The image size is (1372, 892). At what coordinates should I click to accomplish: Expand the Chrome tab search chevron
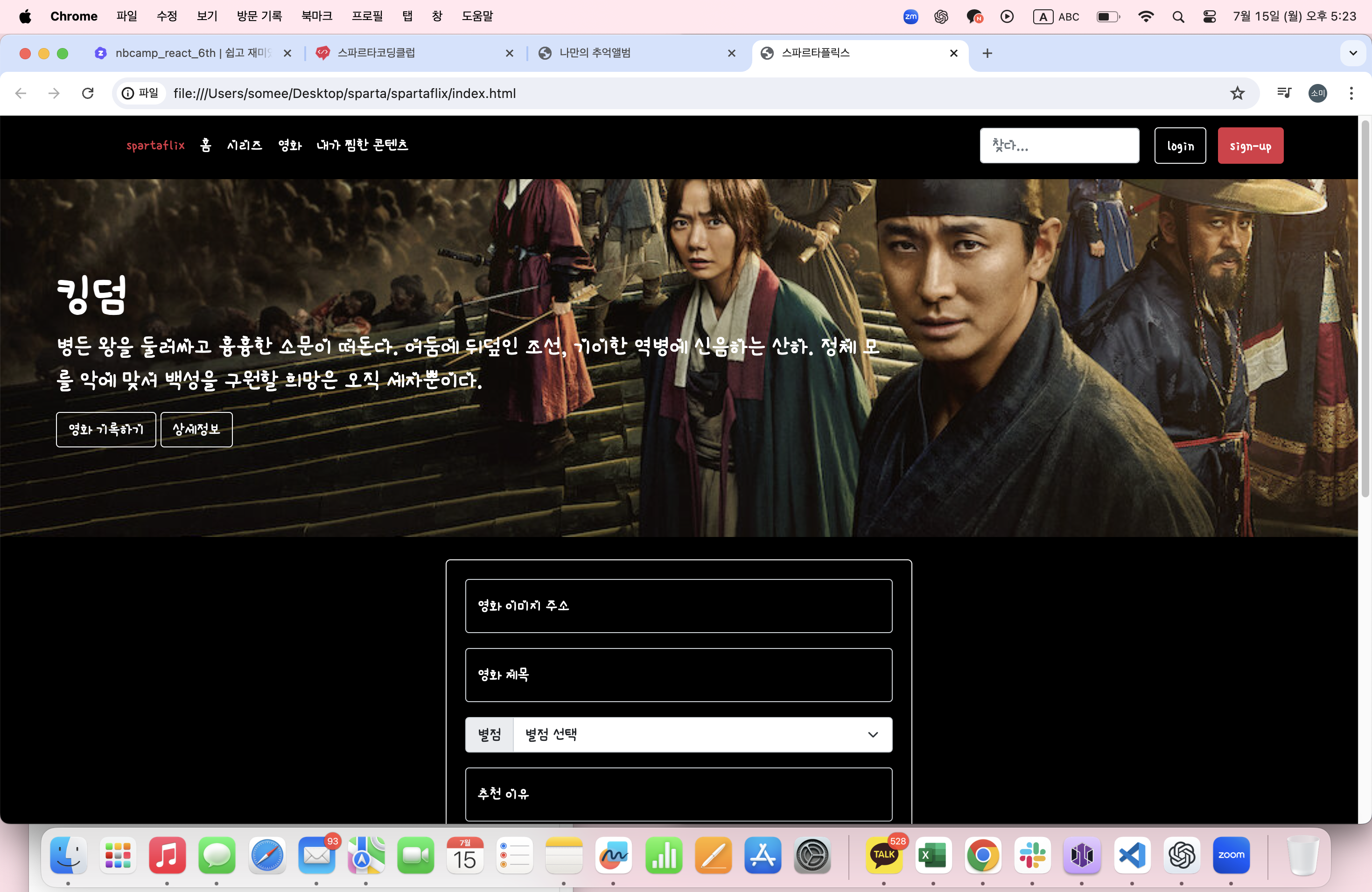(1353, 54)
